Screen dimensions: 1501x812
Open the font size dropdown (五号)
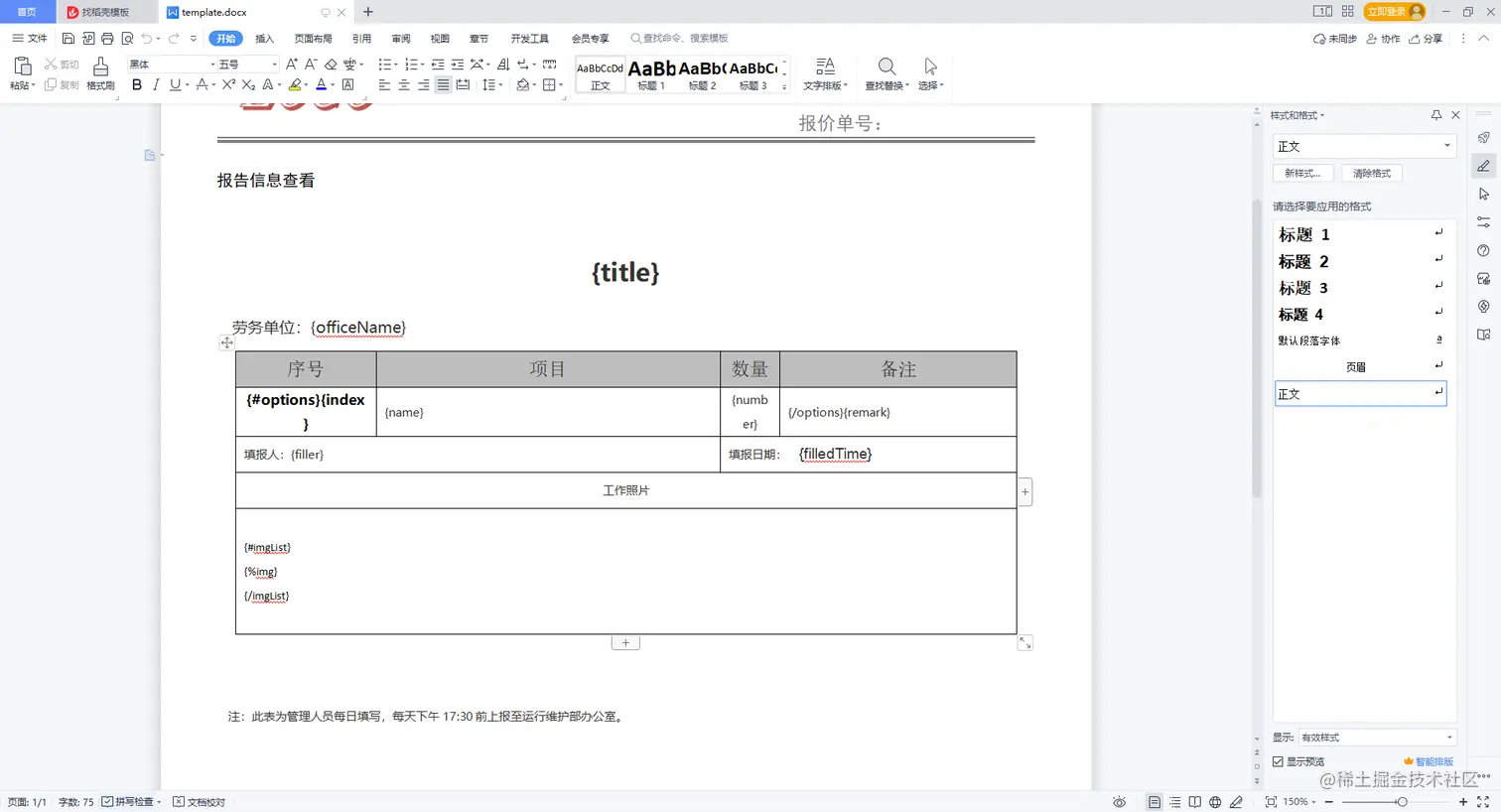point(275,65)
